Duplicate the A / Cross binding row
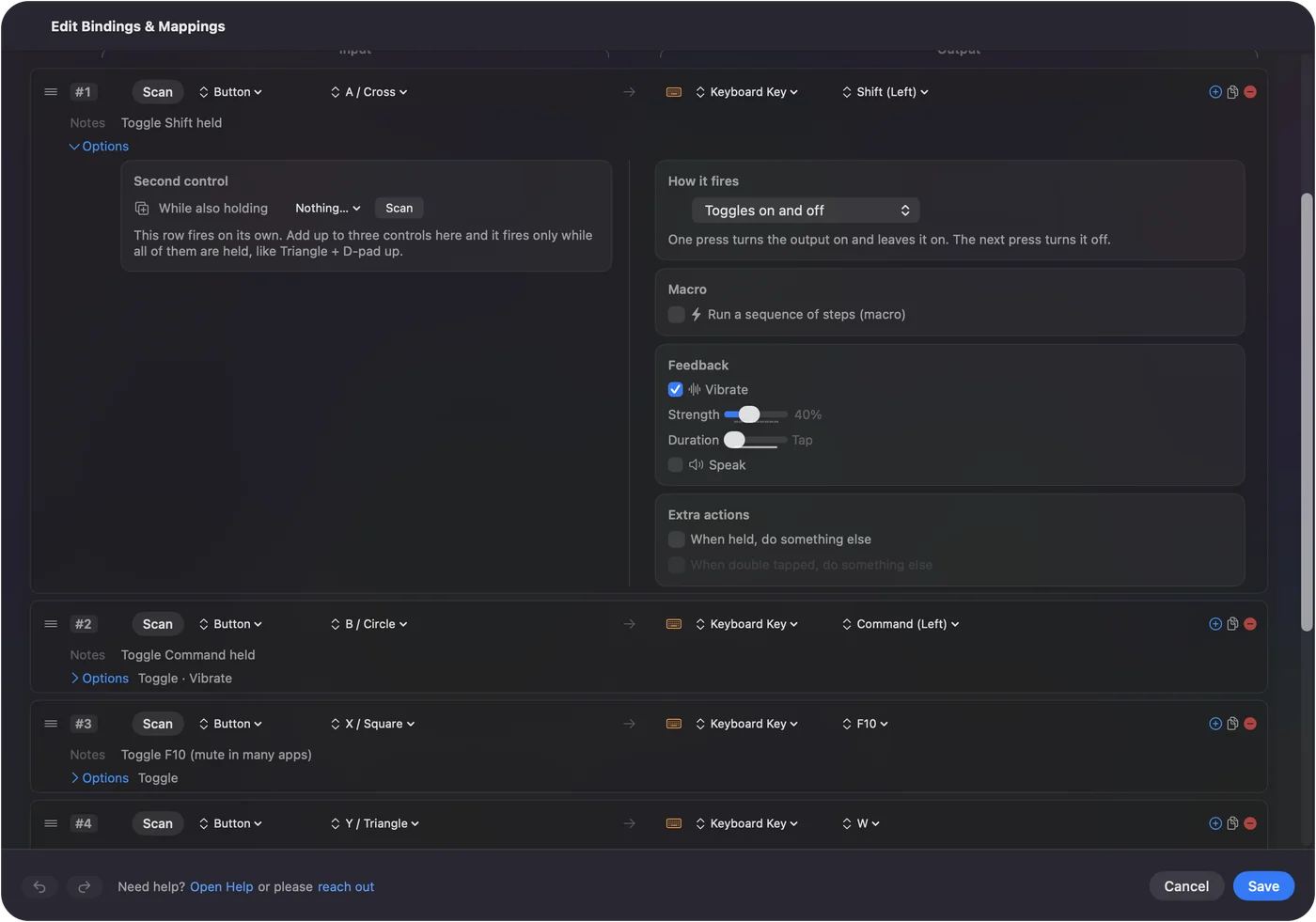Screen dimensions: 1316x922 pyautogui.click(x=1232, y=92)
